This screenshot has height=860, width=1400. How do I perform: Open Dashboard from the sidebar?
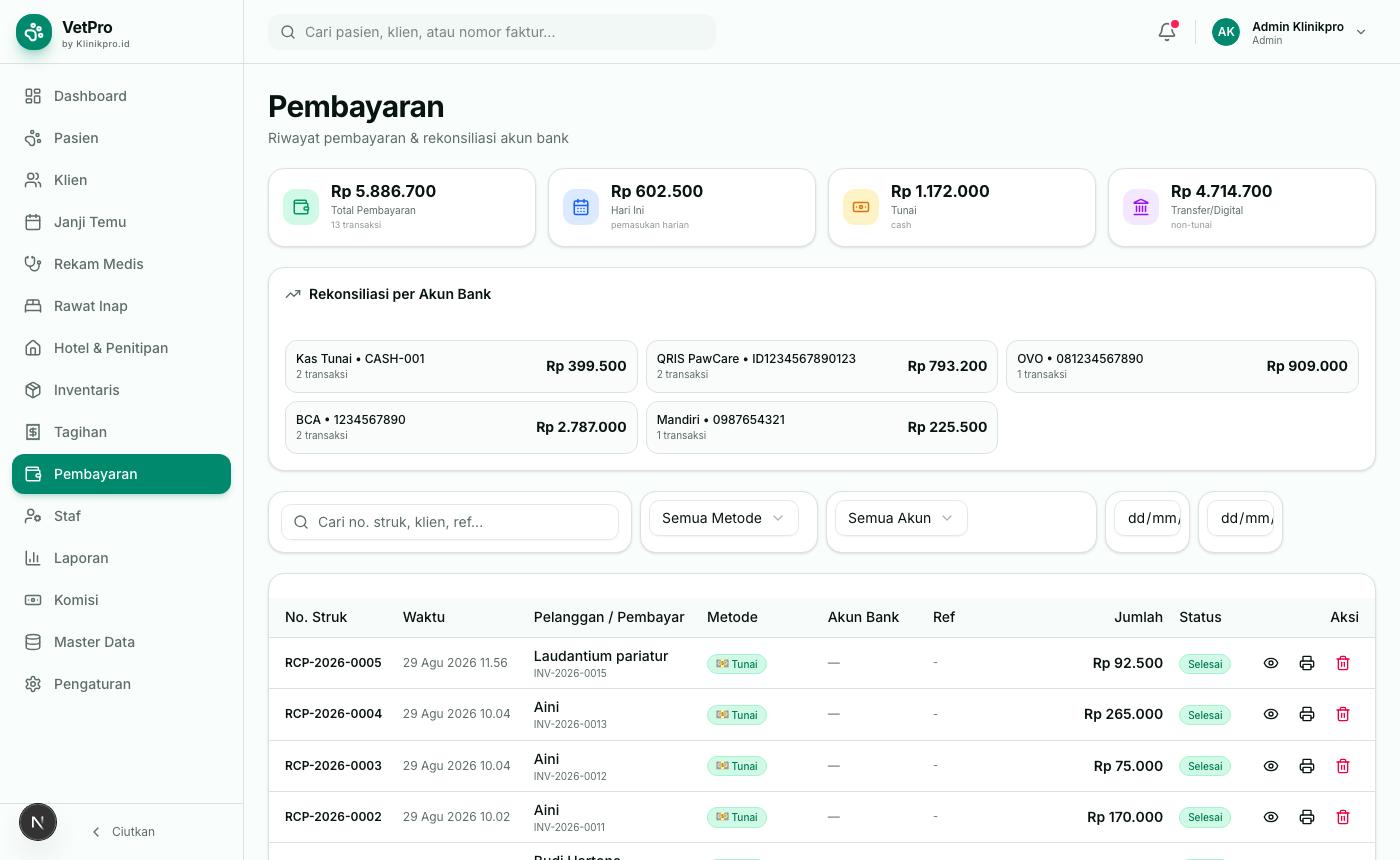point(121,96)
